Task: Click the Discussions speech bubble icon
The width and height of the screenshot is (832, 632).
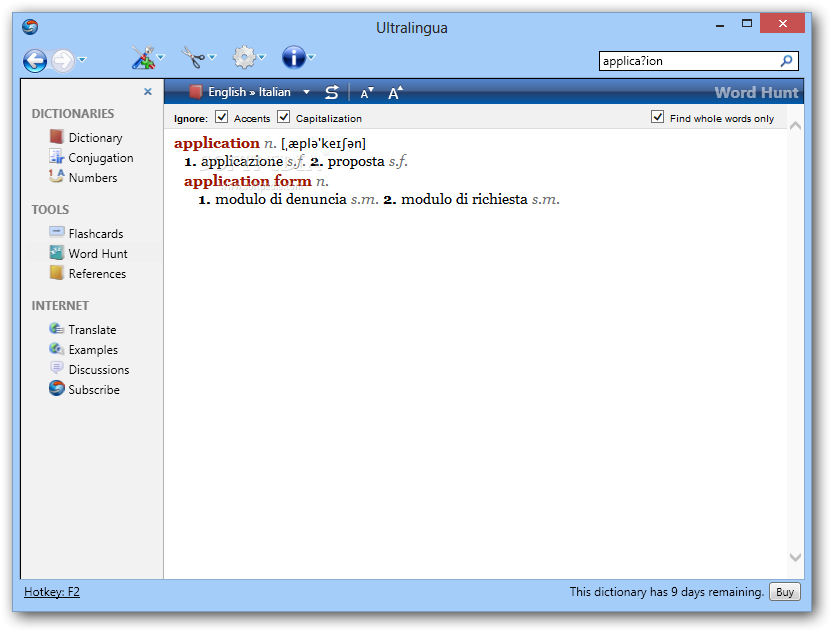Action: (57, 368)
